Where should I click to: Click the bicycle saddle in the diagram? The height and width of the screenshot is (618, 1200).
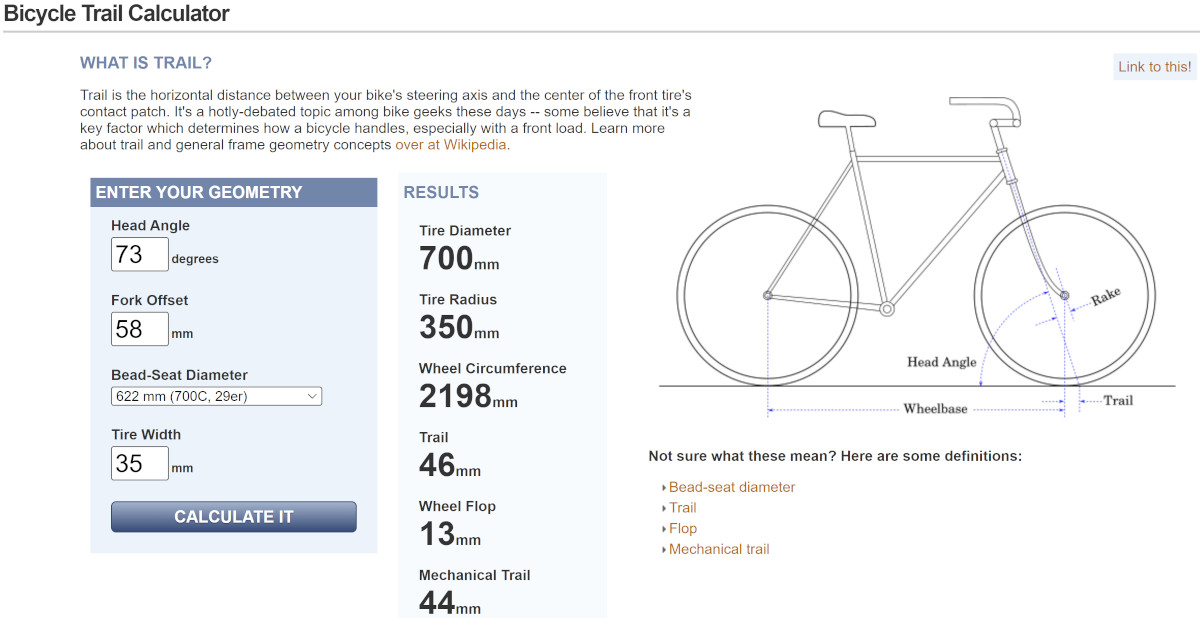(x=846, y=118)
